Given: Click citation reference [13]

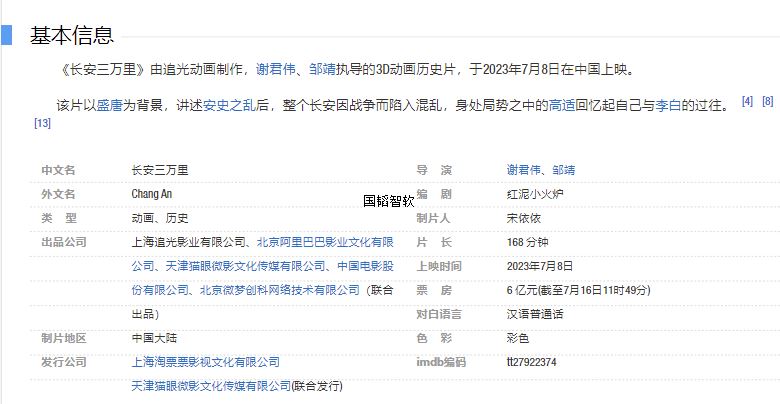Looking at the screenshot, I should (x=42, y=123).
